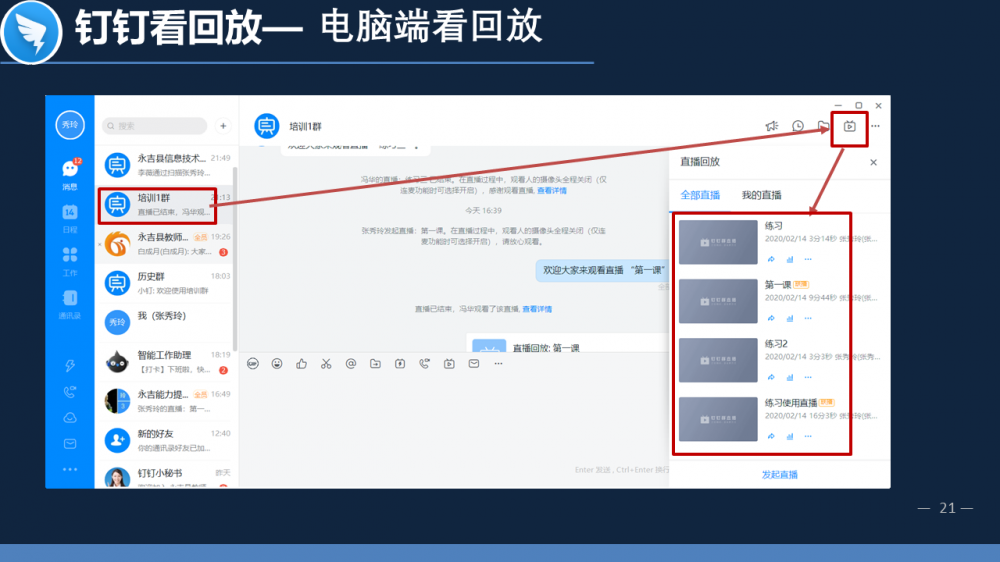1000x562 pixels.
Task: Close the 直播回放 panel
Action: pos(873,162)
